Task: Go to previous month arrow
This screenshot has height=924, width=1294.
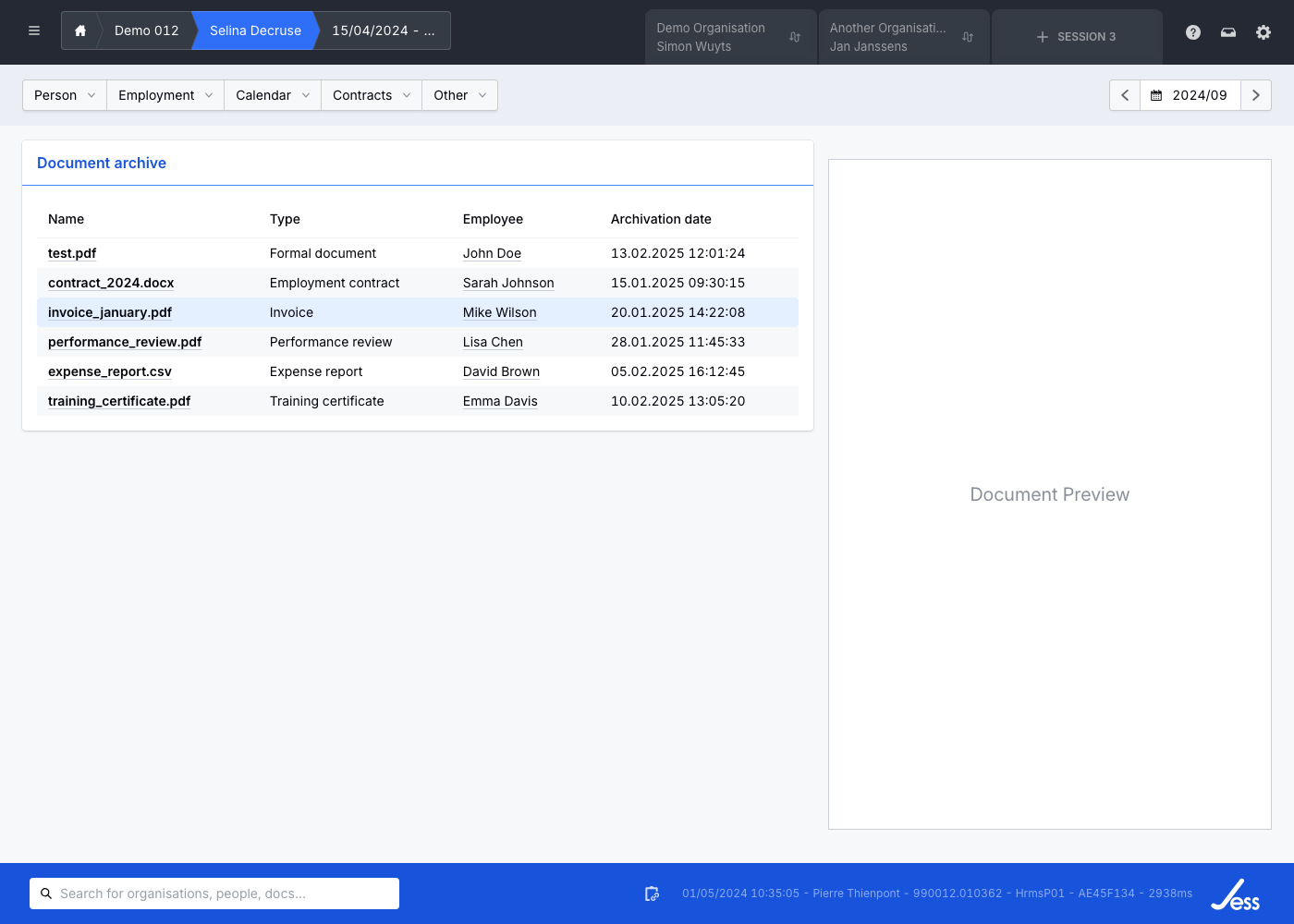Action: click(x=1125, y=95)
